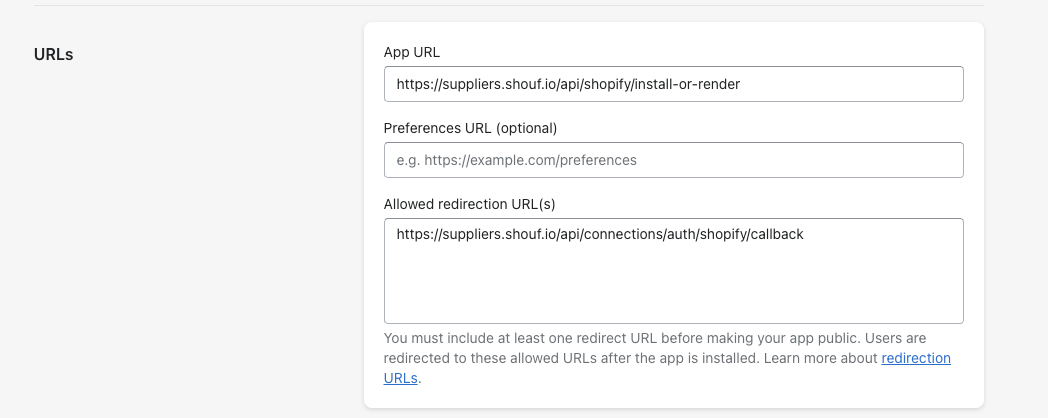Image resolution: width=1048 pixels, height=418 pixels.
Task: Click the 'URLs' section heading
Action: (54, 54)
